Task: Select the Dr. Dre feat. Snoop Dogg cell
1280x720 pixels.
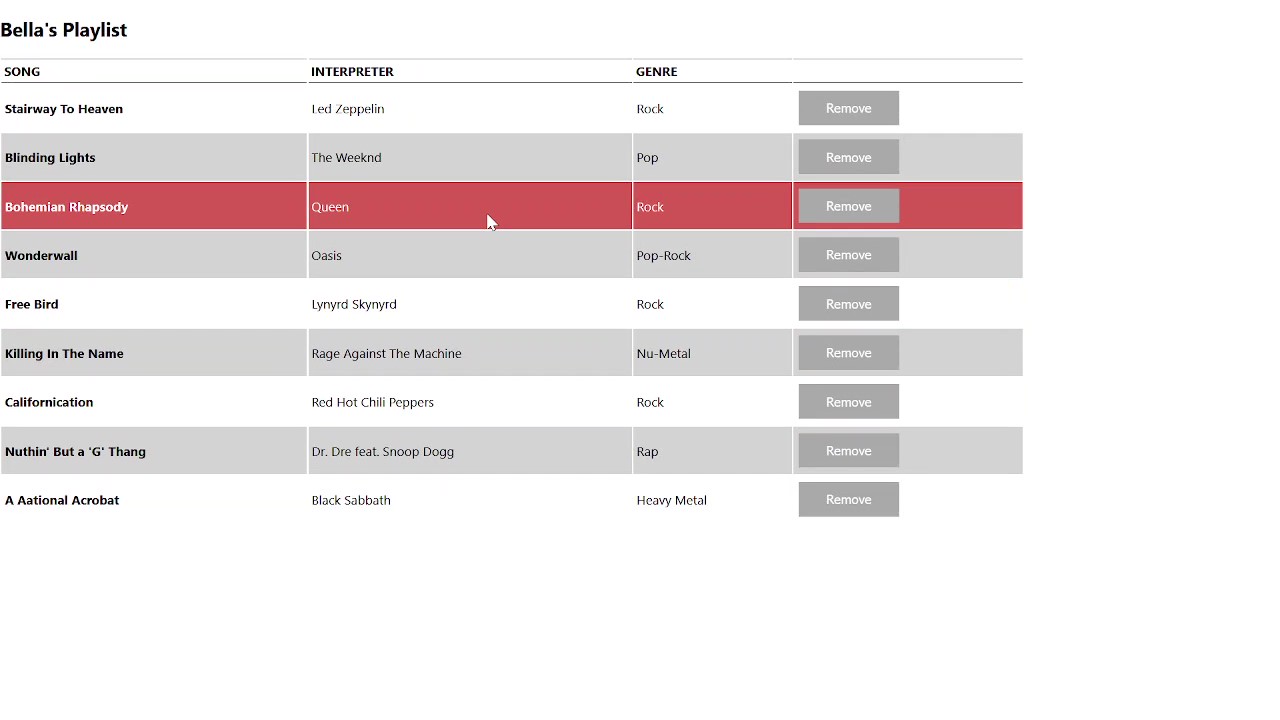Action: [x=382, y=452]
